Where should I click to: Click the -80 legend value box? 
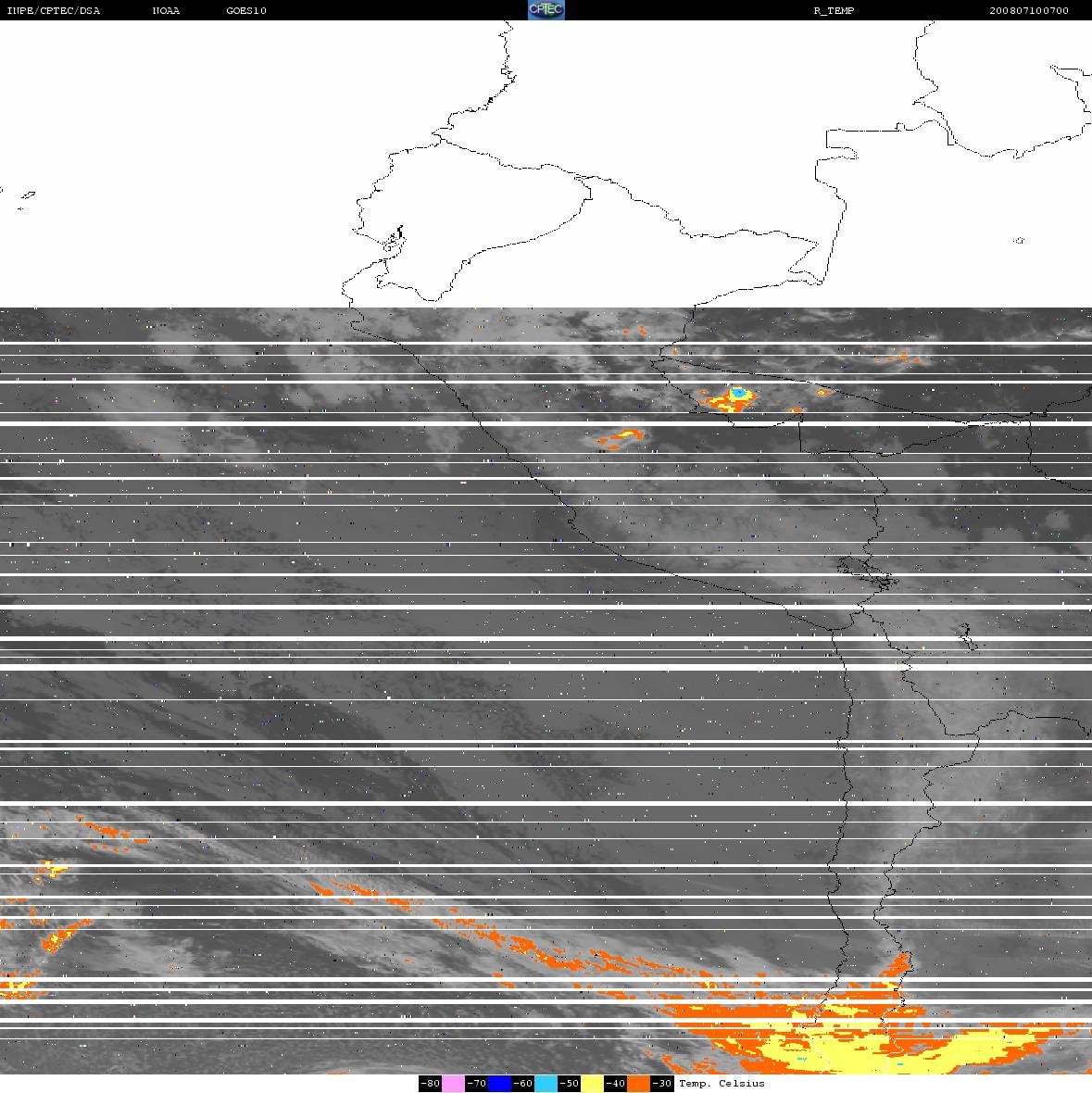coord(430,1084)
